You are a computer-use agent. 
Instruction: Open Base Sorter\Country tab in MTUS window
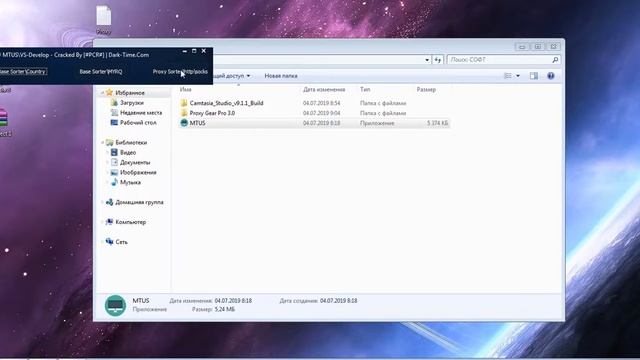[x=23, y=71]
